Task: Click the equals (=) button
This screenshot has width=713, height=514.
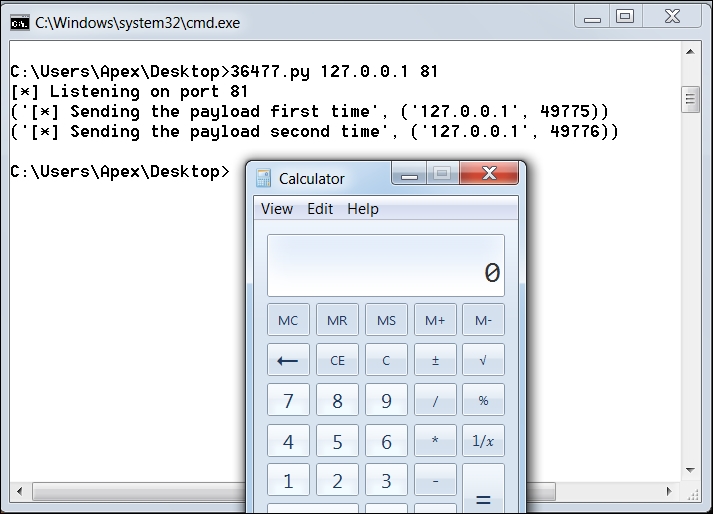Action: pyautogui.click(x=483, y=489)
